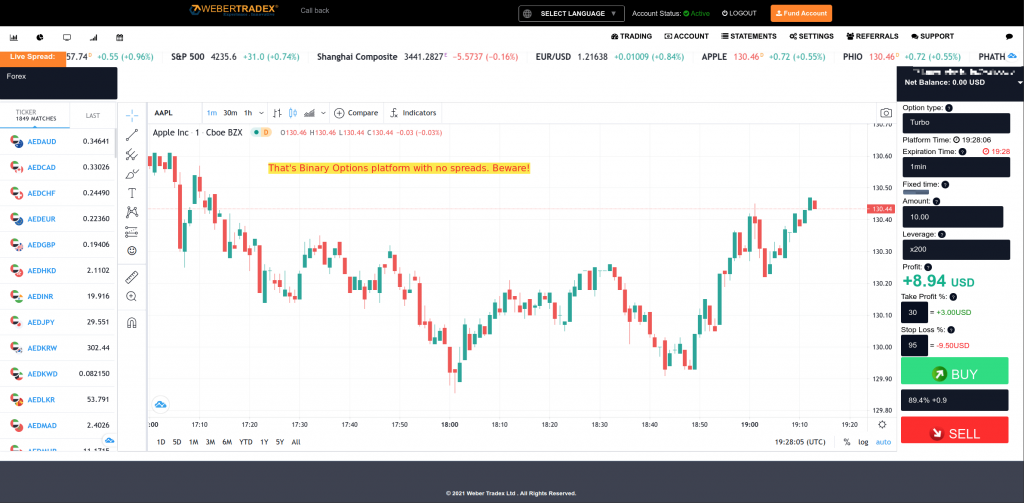Click the Fund Account button
Viewport: 1024px width, 503px height.
click(x=801, y=13)
